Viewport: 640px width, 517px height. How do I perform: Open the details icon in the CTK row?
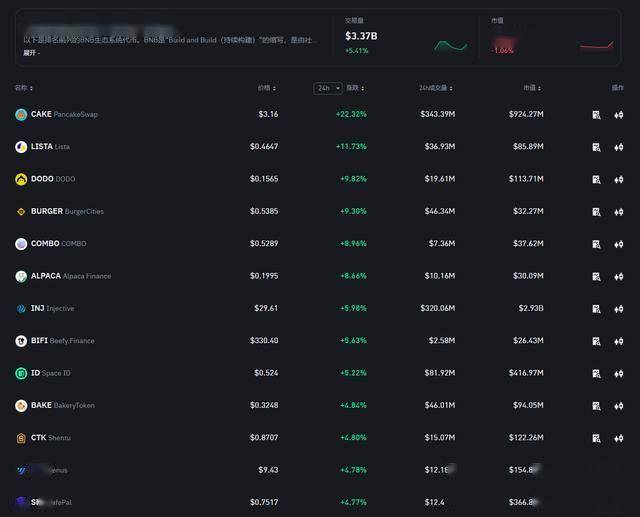point(596,438)
